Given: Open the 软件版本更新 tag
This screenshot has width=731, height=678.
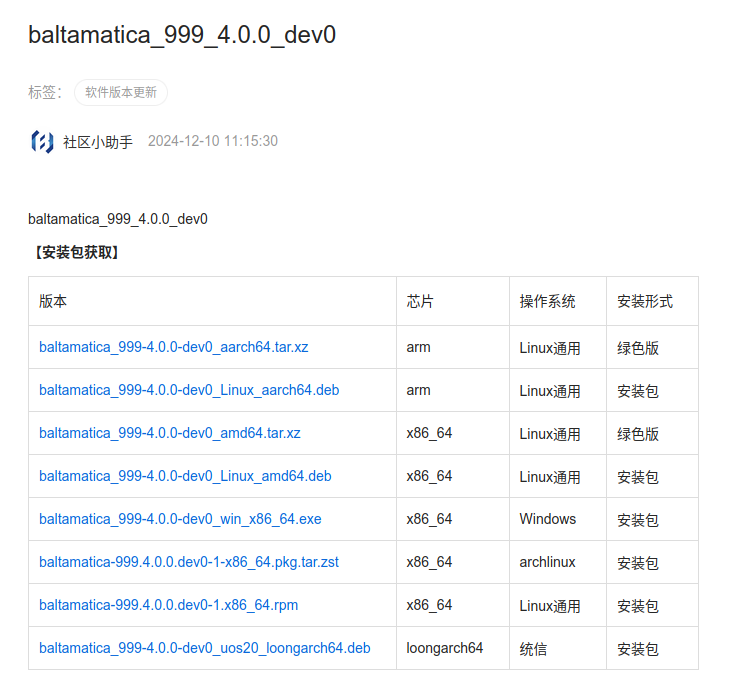Looking at the screenshot, I should [x=121, y=92].
